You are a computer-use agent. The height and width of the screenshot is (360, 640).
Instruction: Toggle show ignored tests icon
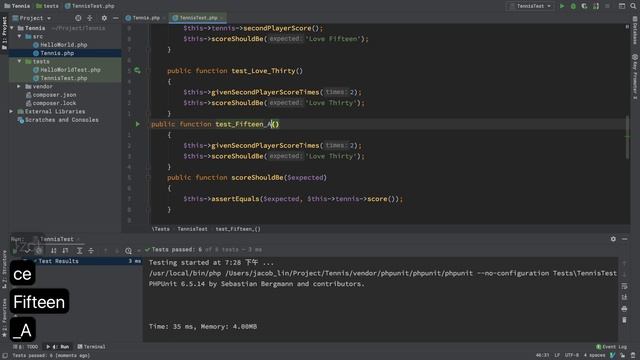point(39,250)
